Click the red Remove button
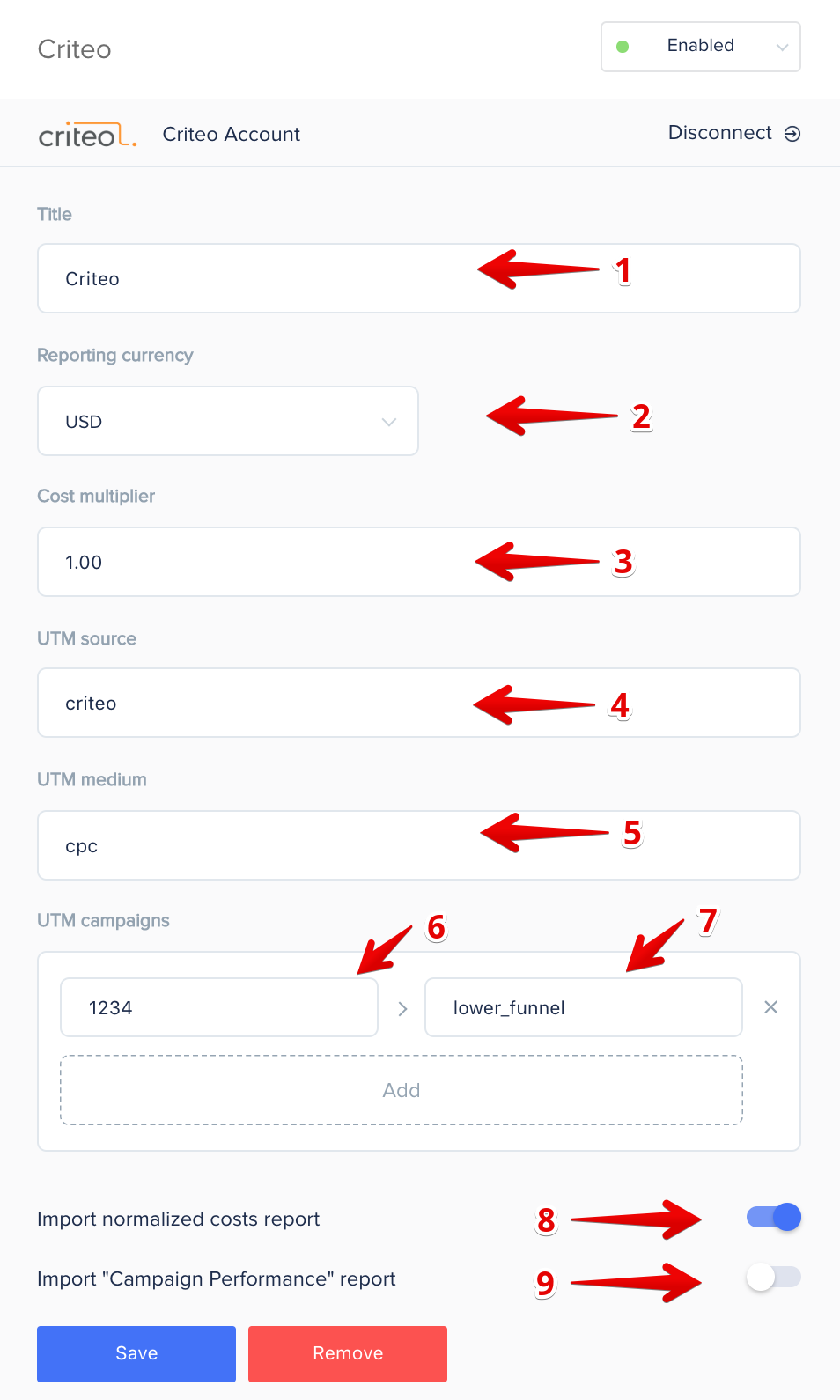The width and height of the screenshot is (840, 1400). (348, 1354)
